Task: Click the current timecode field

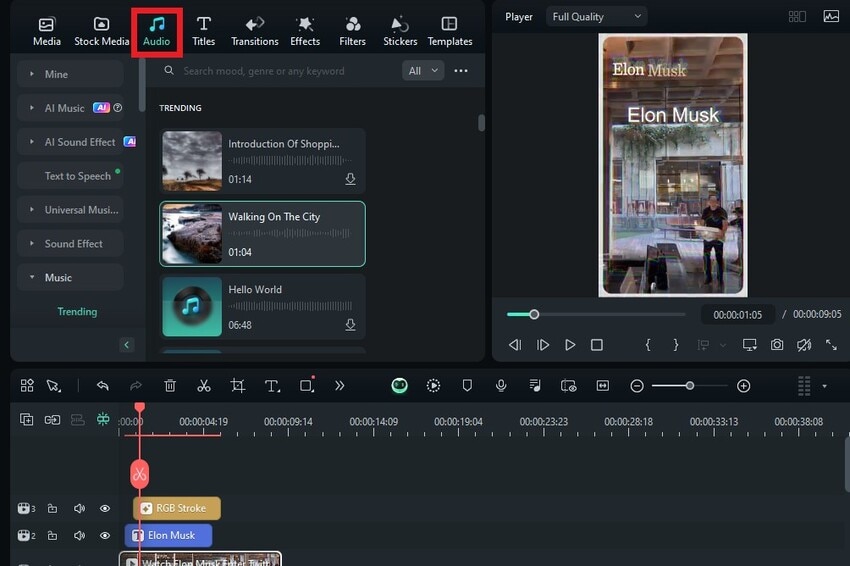Action: (x=737, y=314)
